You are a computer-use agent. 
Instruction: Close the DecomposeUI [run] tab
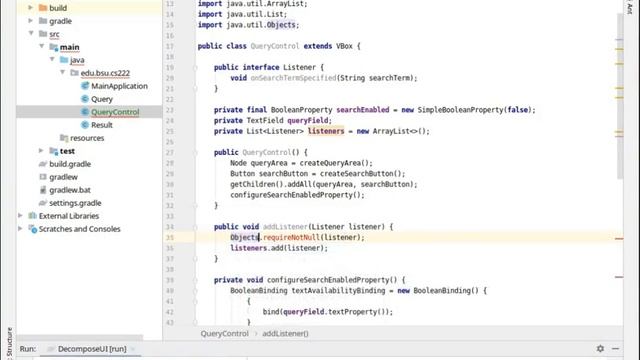coord(133,349)
